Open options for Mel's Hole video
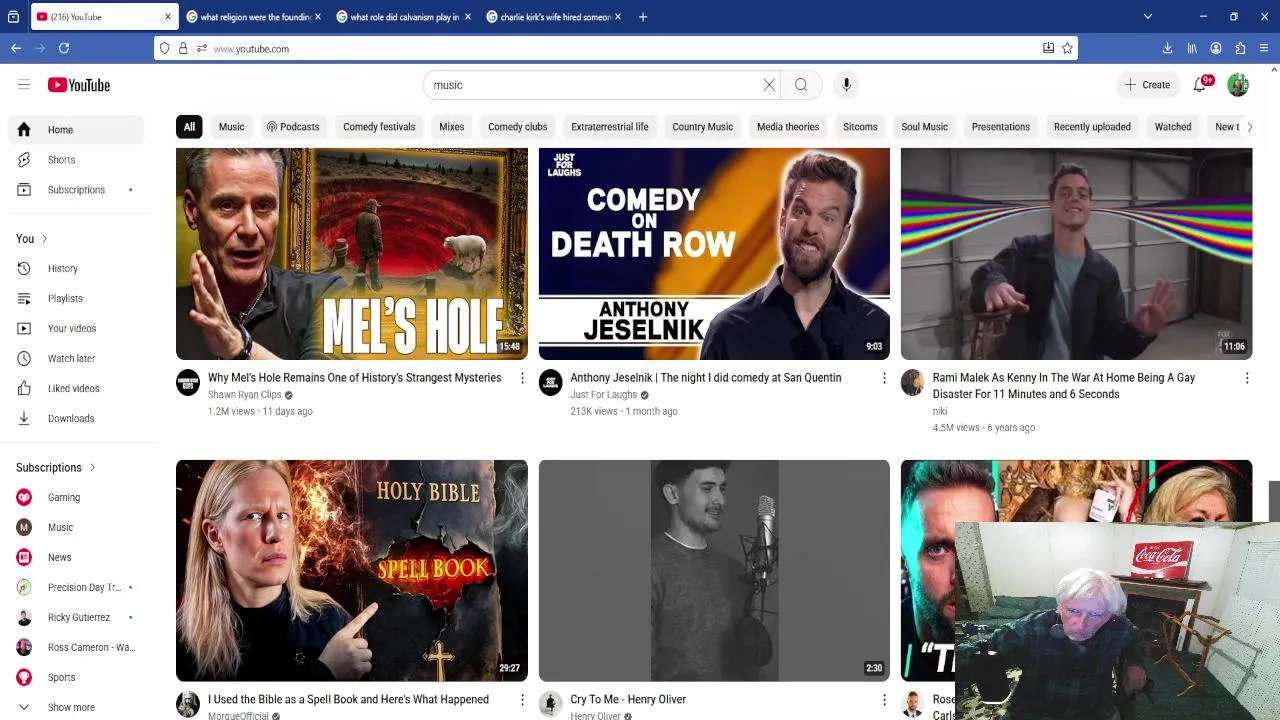This screenshot has width=1280, height=720. click(x=522, y=378)
